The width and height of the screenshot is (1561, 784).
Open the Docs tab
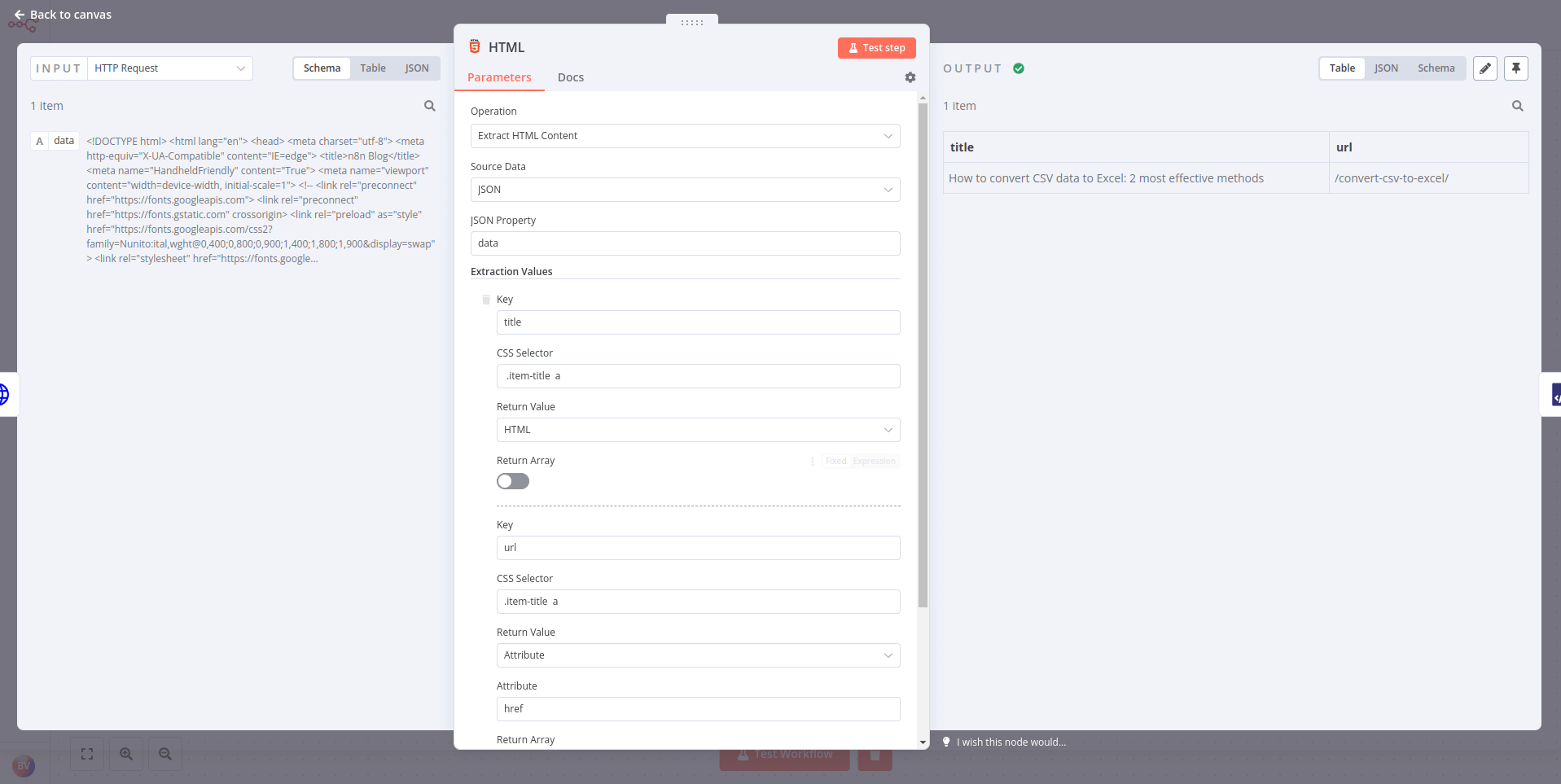570,77
